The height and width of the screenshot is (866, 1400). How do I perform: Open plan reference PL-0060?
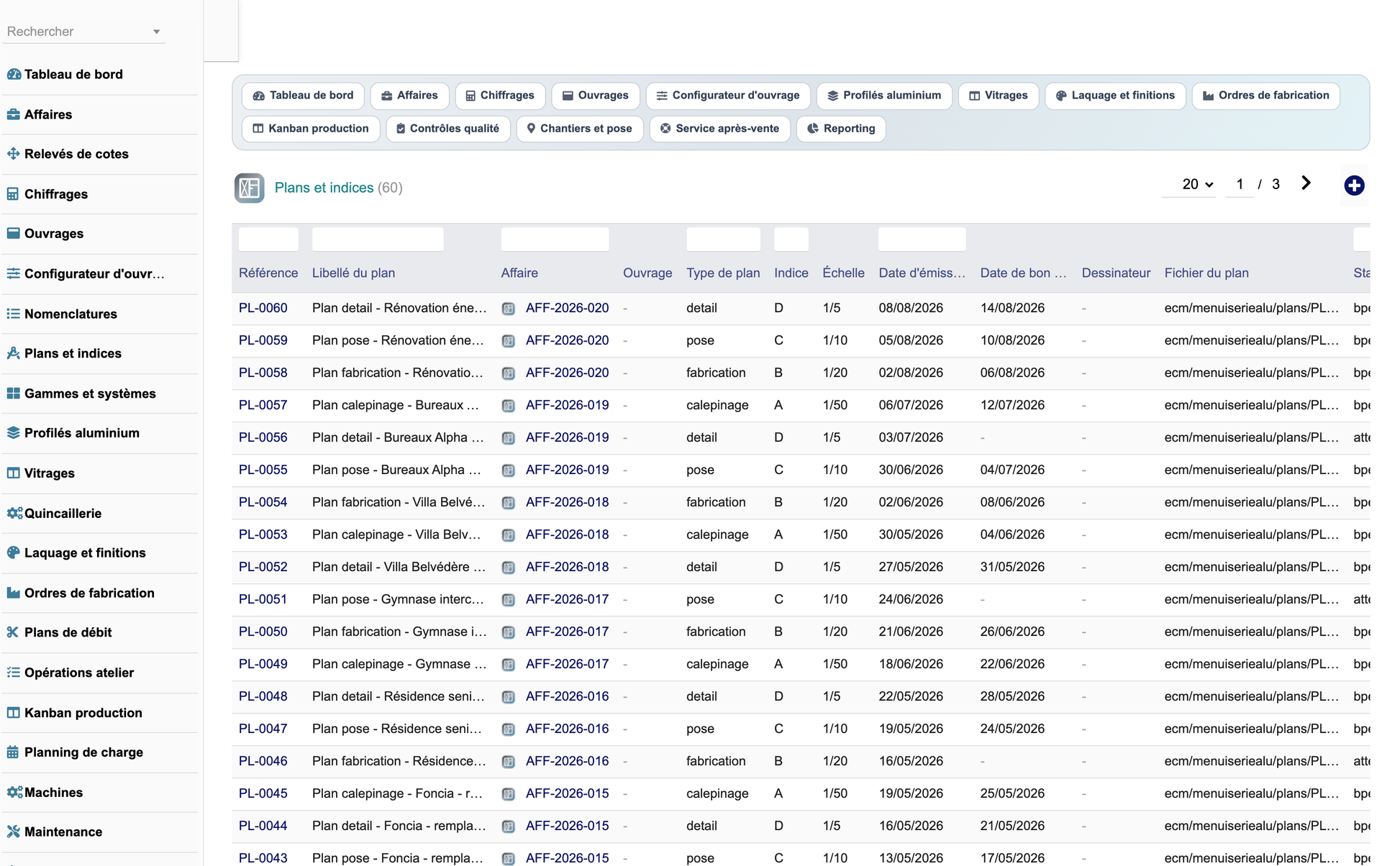[x=263, y=308]
